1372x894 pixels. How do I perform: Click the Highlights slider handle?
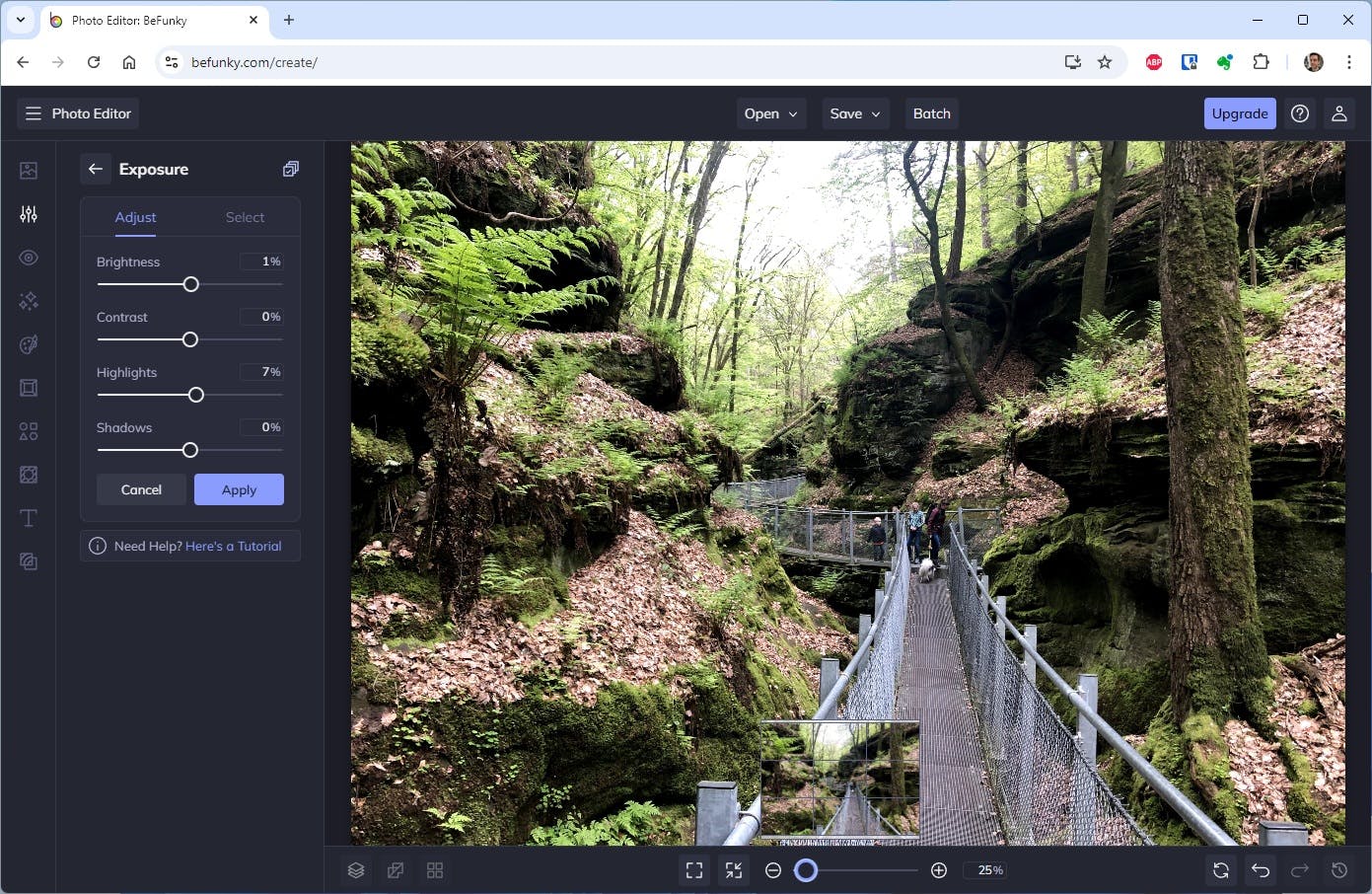click(x=196, y=395)
